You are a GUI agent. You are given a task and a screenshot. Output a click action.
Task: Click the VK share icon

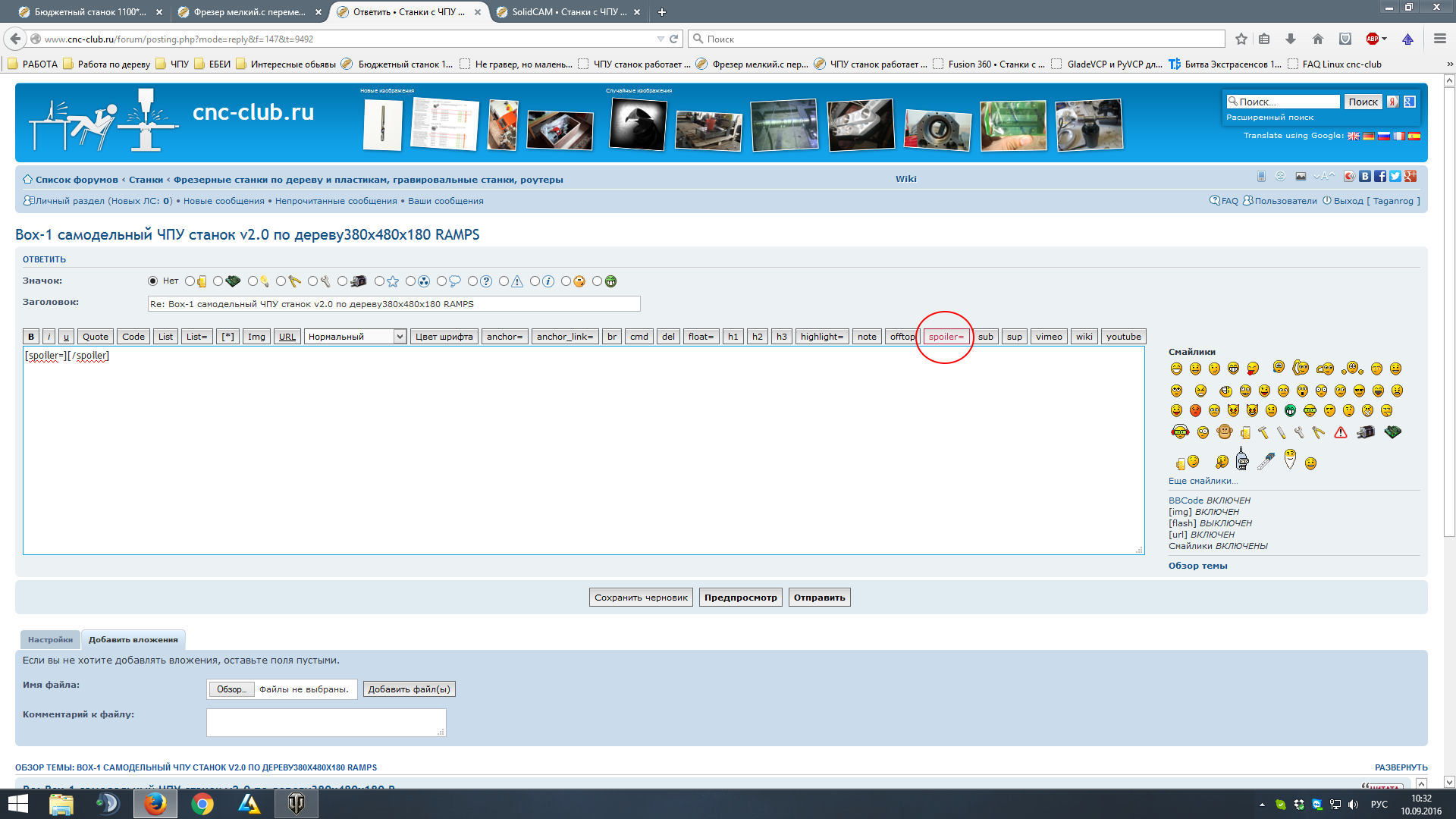pos(1365,176)
